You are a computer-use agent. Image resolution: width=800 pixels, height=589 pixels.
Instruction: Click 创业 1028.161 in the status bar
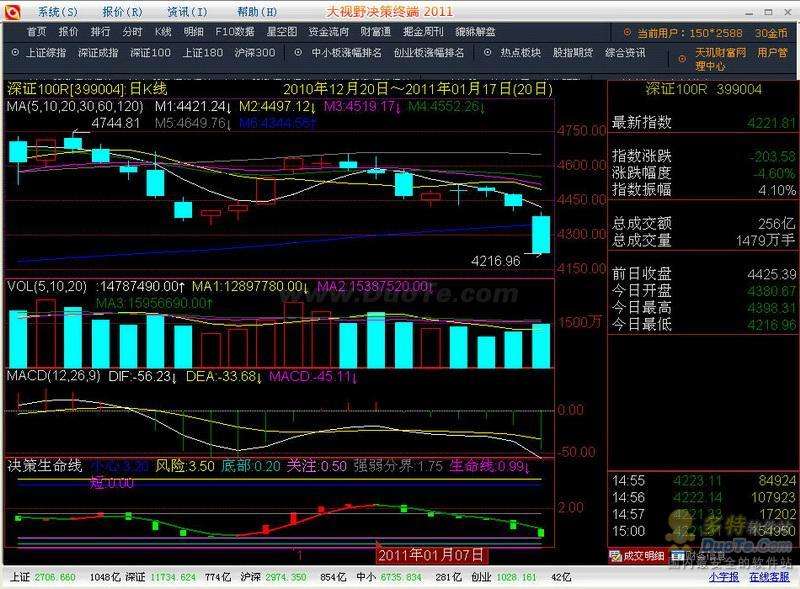504,577
